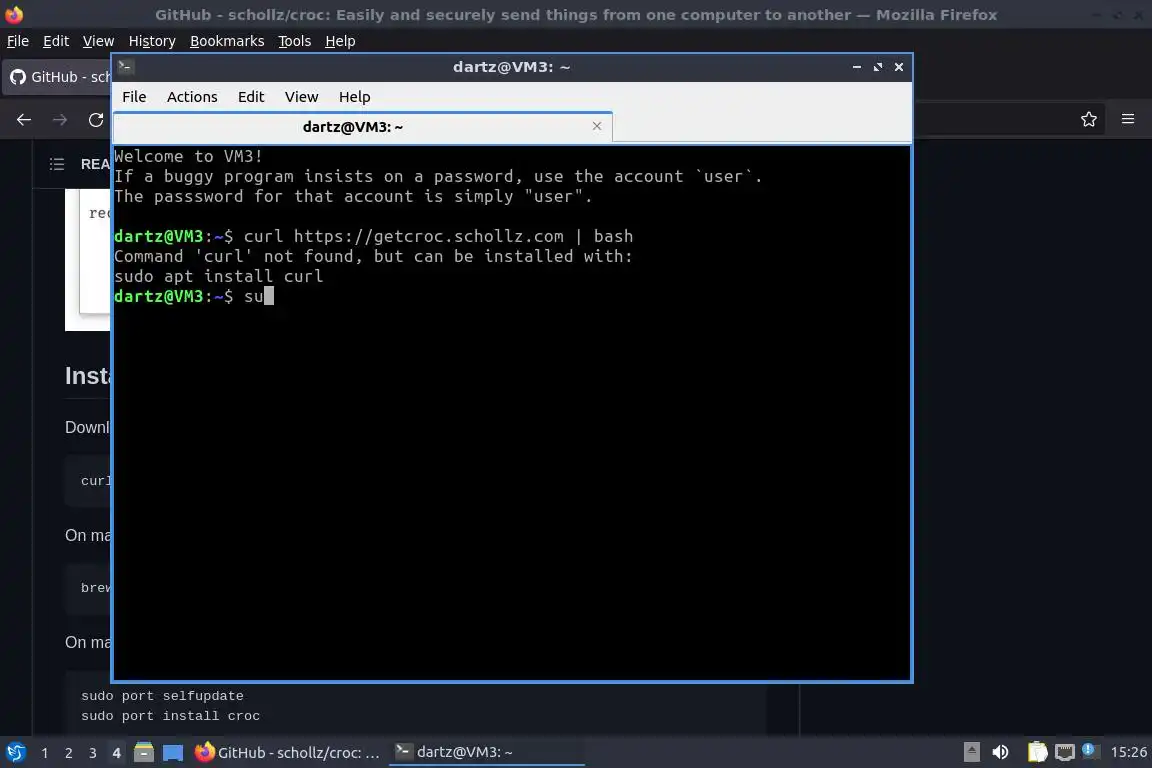1152x768 pixels.
Task: Switch to workspace 3
Action: point(93,753)
